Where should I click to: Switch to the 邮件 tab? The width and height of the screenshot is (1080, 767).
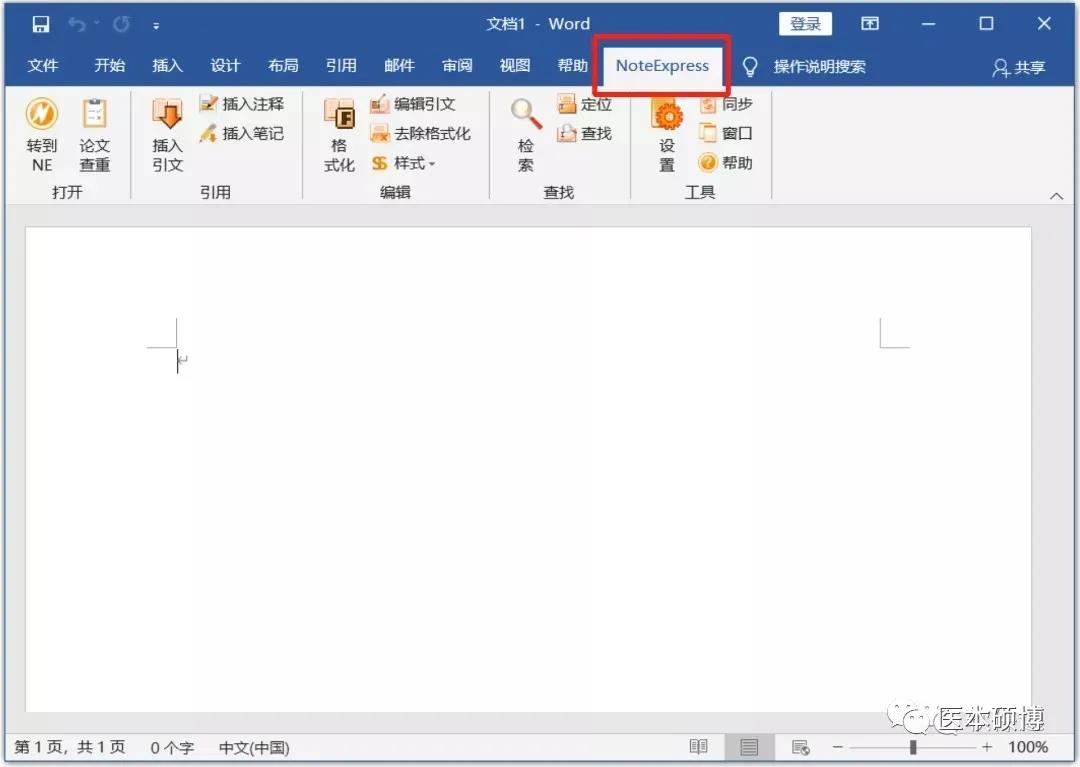pos(399,66)
